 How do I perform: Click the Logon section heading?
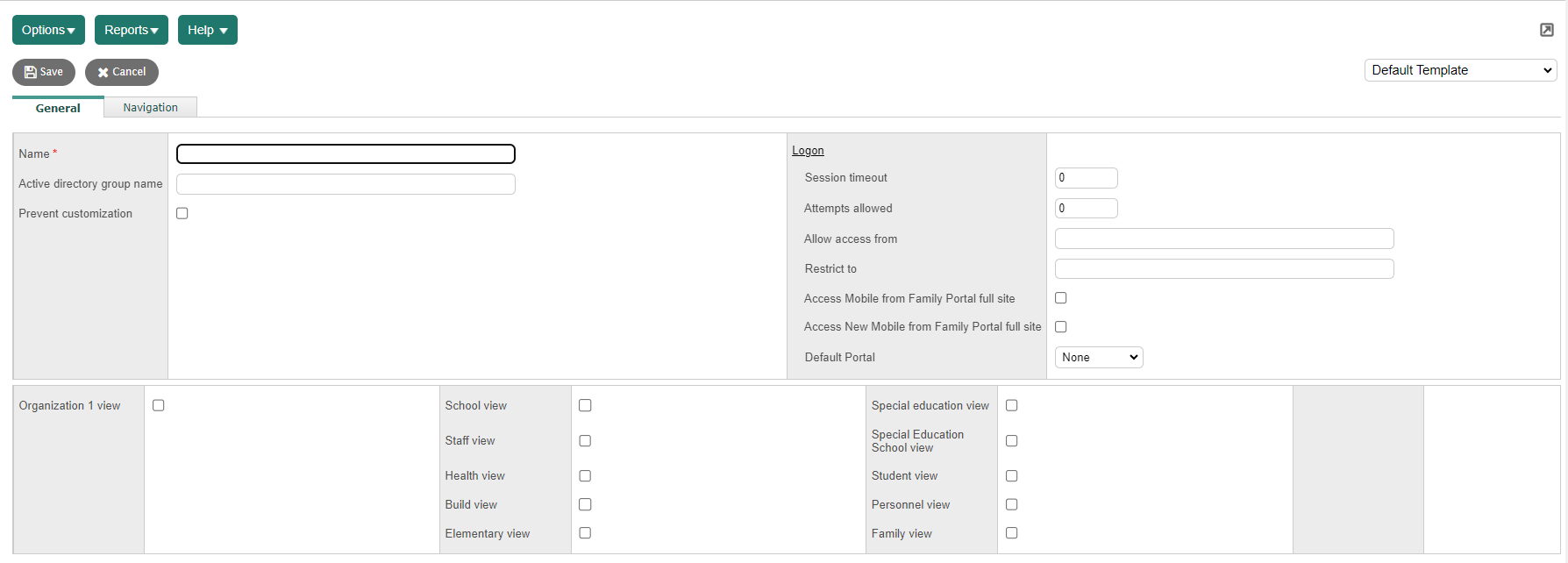tap(808, 151)
